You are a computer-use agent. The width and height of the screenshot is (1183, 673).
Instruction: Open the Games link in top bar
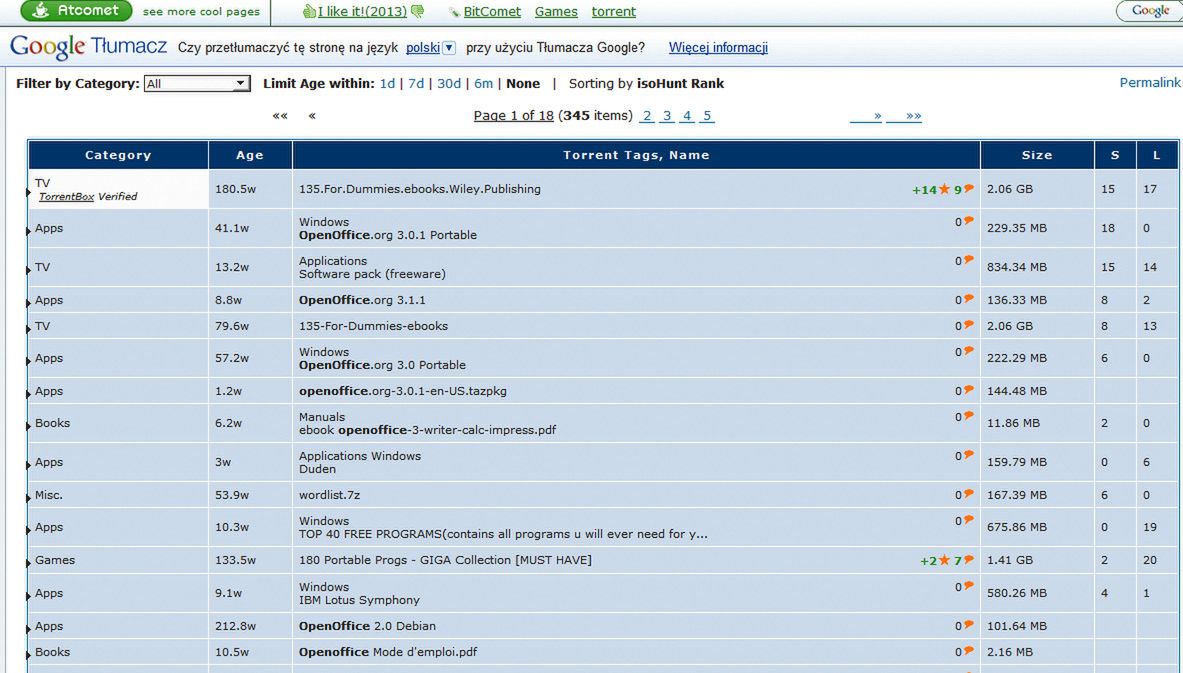click(556, 11)
